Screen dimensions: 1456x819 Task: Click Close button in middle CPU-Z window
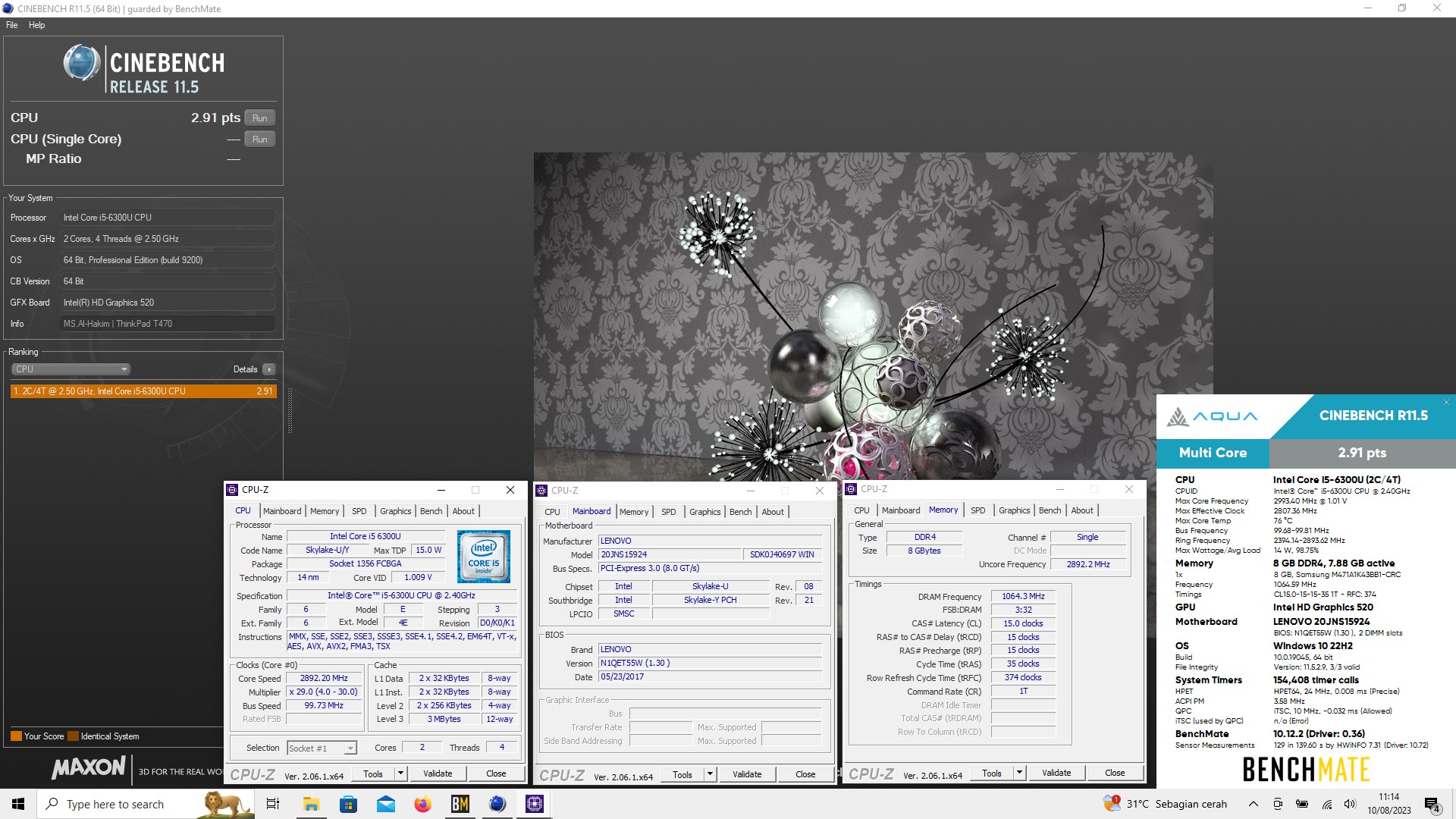[x=805, y=775]
